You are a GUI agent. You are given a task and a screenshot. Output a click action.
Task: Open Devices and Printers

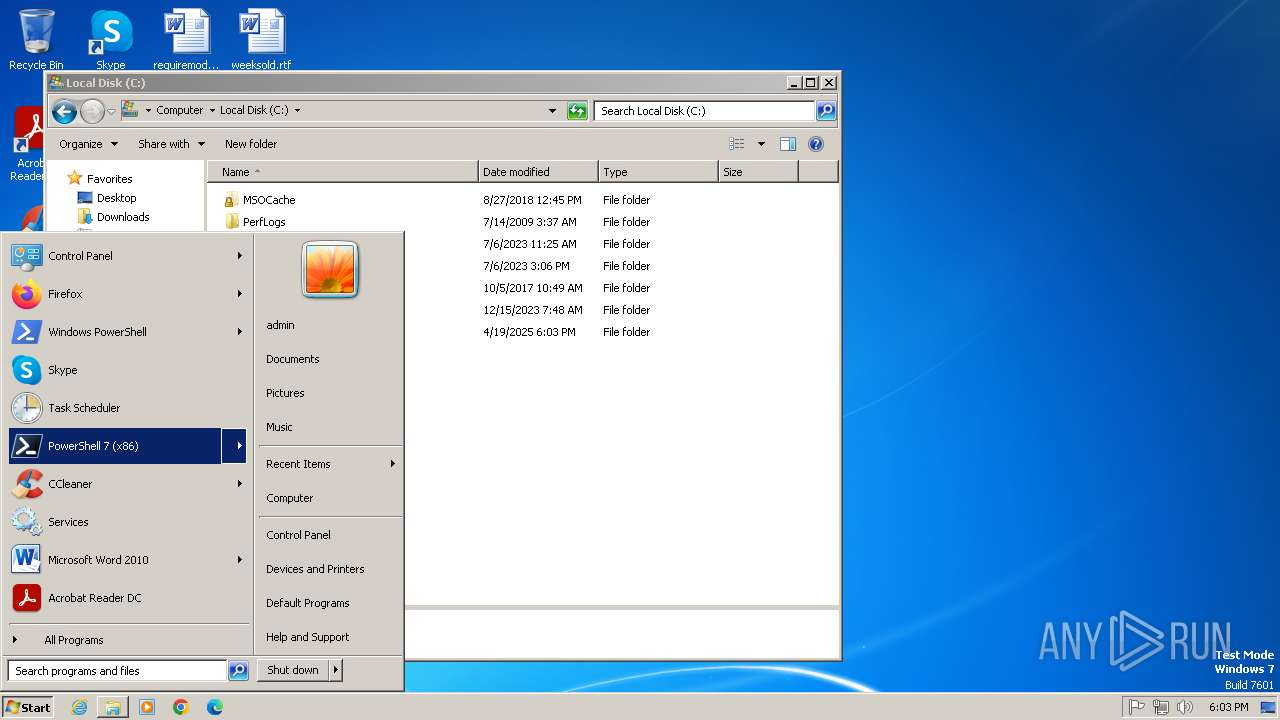click(x=315, y=569)
